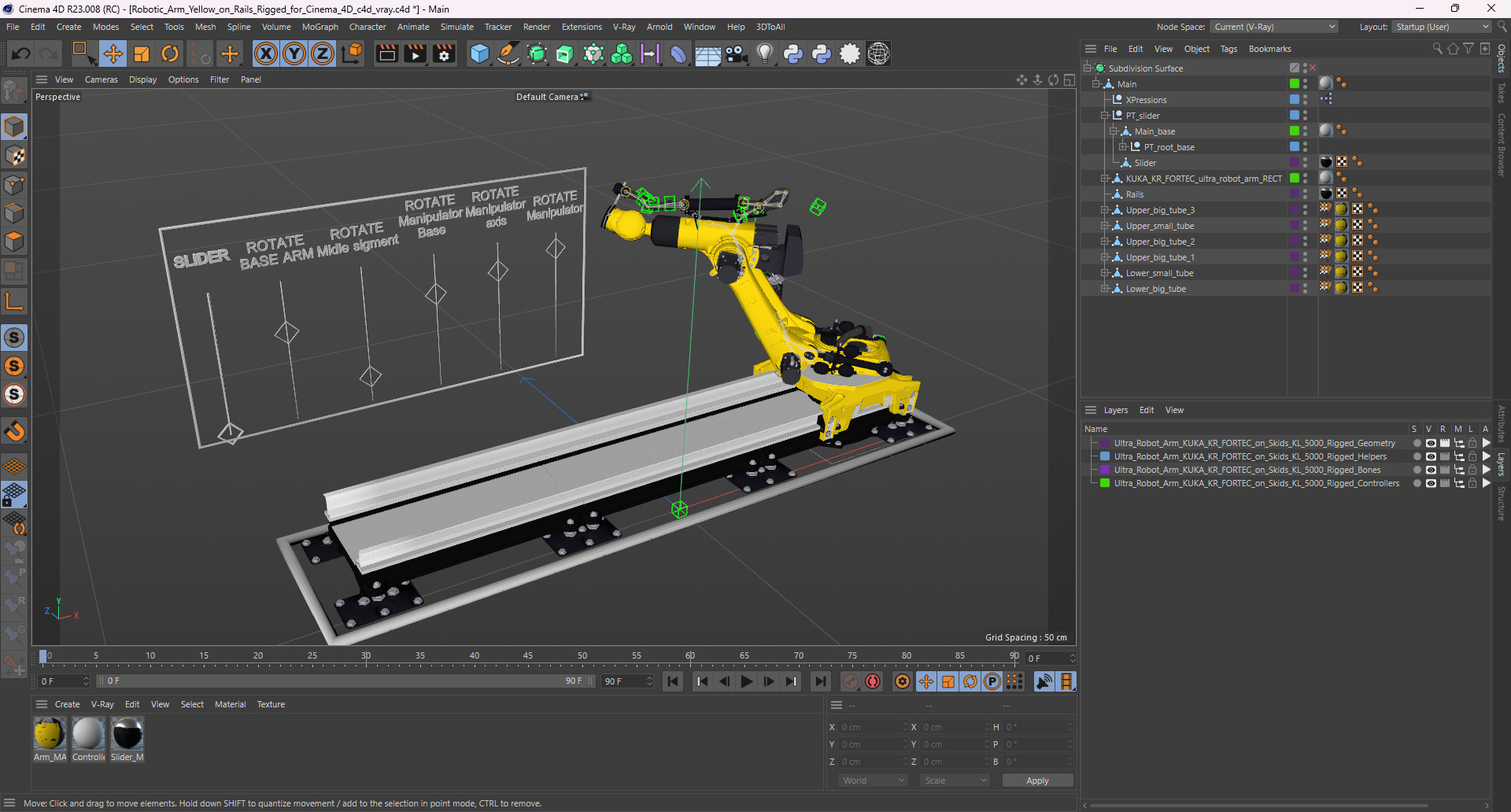Add a Subdivision Surface generator icon
This screenshot has height=812, width=1511.
(x=537, y=54)
